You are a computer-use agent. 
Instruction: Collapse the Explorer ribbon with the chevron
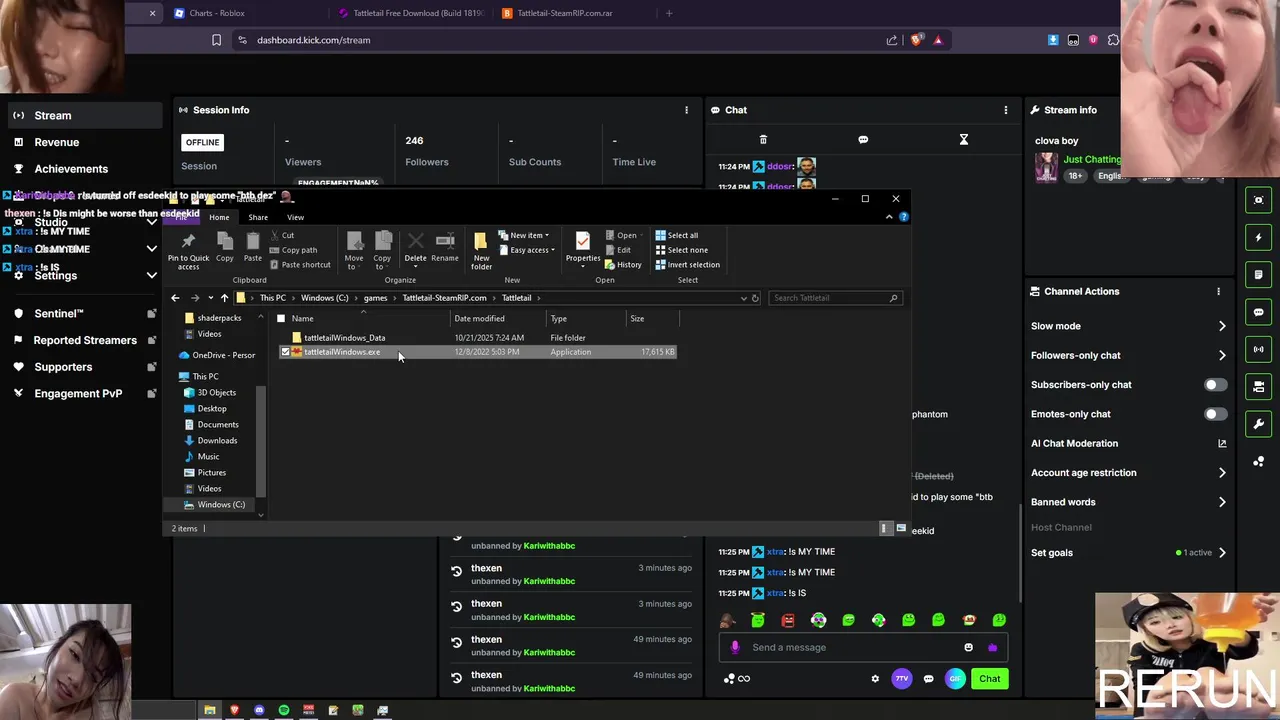[889, 217]
